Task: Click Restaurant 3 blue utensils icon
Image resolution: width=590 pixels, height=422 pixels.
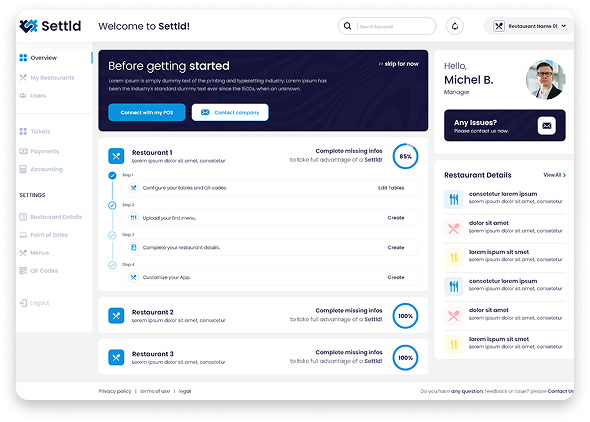Action: click(116, 358)
